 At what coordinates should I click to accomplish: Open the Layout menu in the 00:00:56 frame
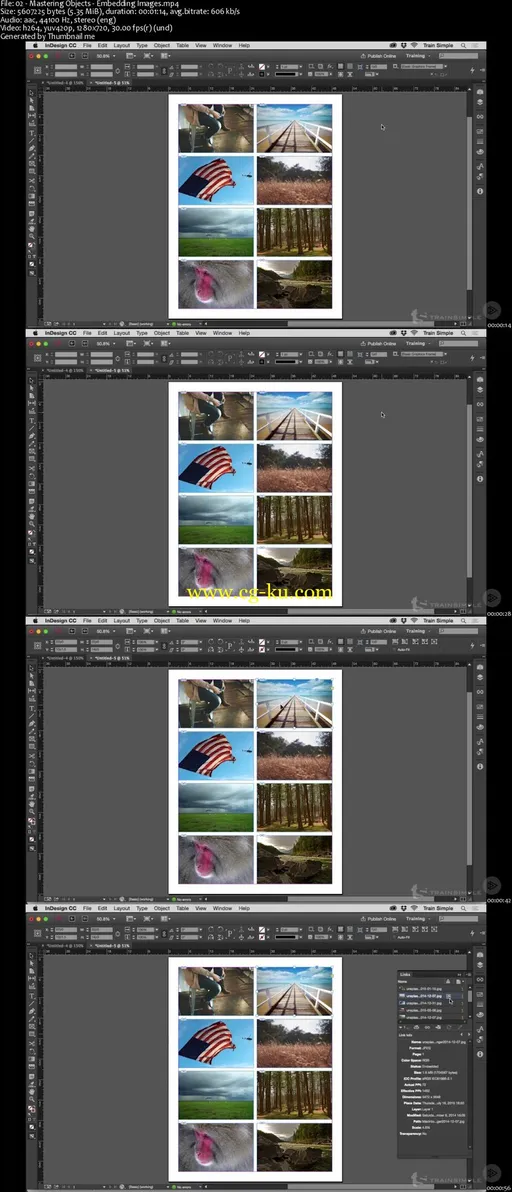pos(122,907)
